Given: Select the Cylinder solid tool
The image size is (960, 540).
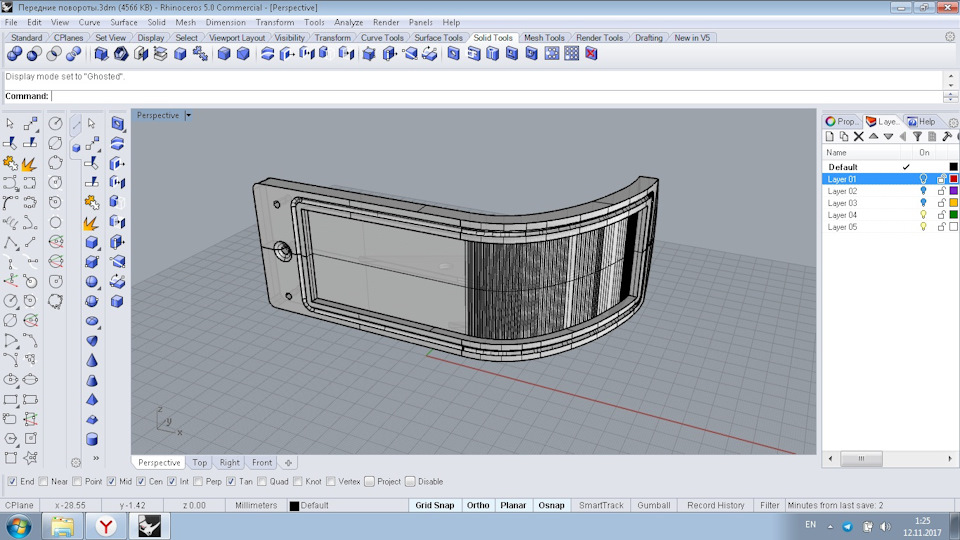Looking at the screenshot, I should point(92,439).
